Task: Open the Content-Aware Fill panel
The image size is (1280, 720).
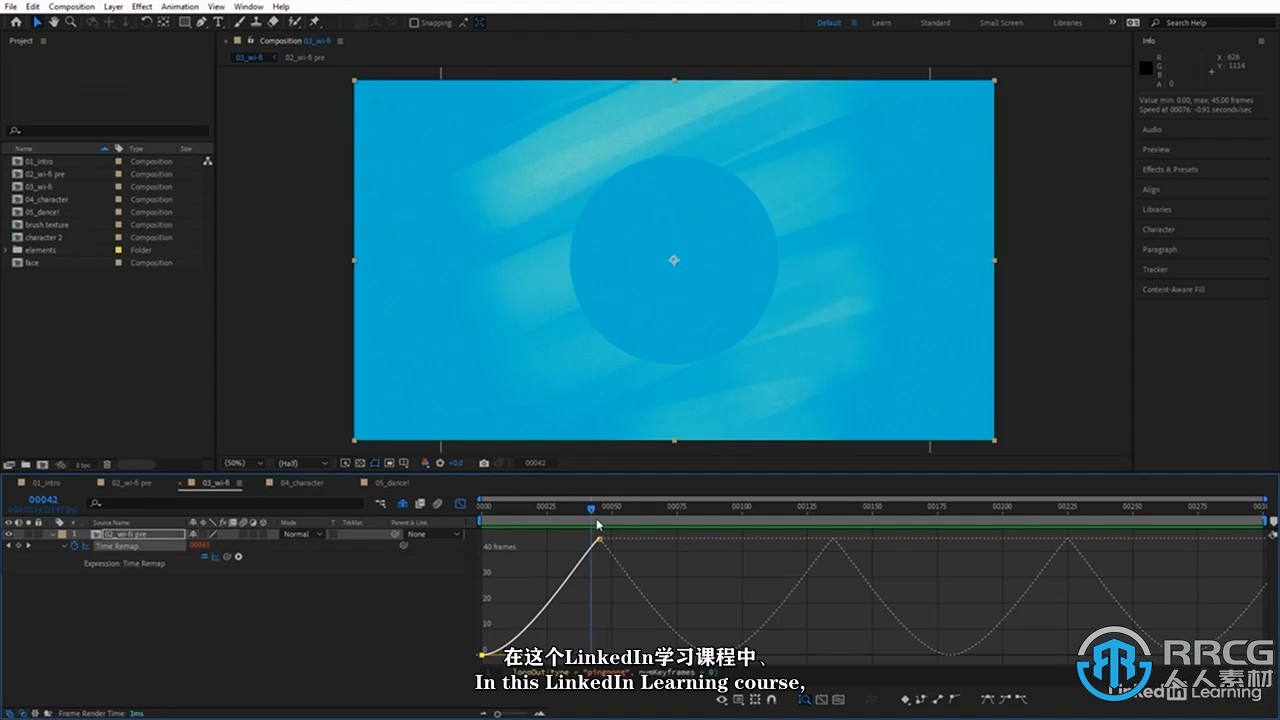Action: pos(1173,289)
